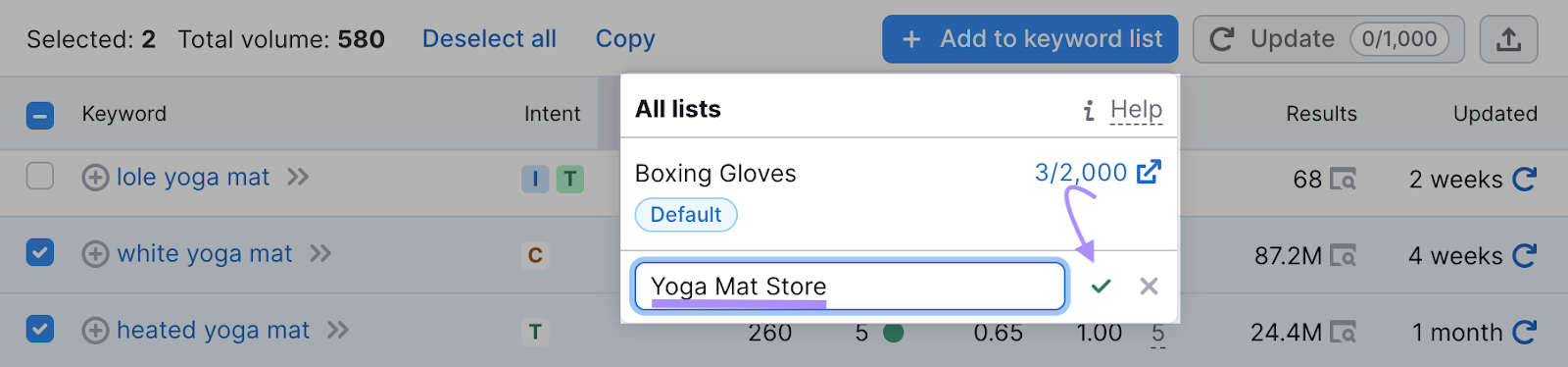This screenshot has height=367, width=1568.
Task: Confirm new list name with green checkmark
Action: (1101, 286)
